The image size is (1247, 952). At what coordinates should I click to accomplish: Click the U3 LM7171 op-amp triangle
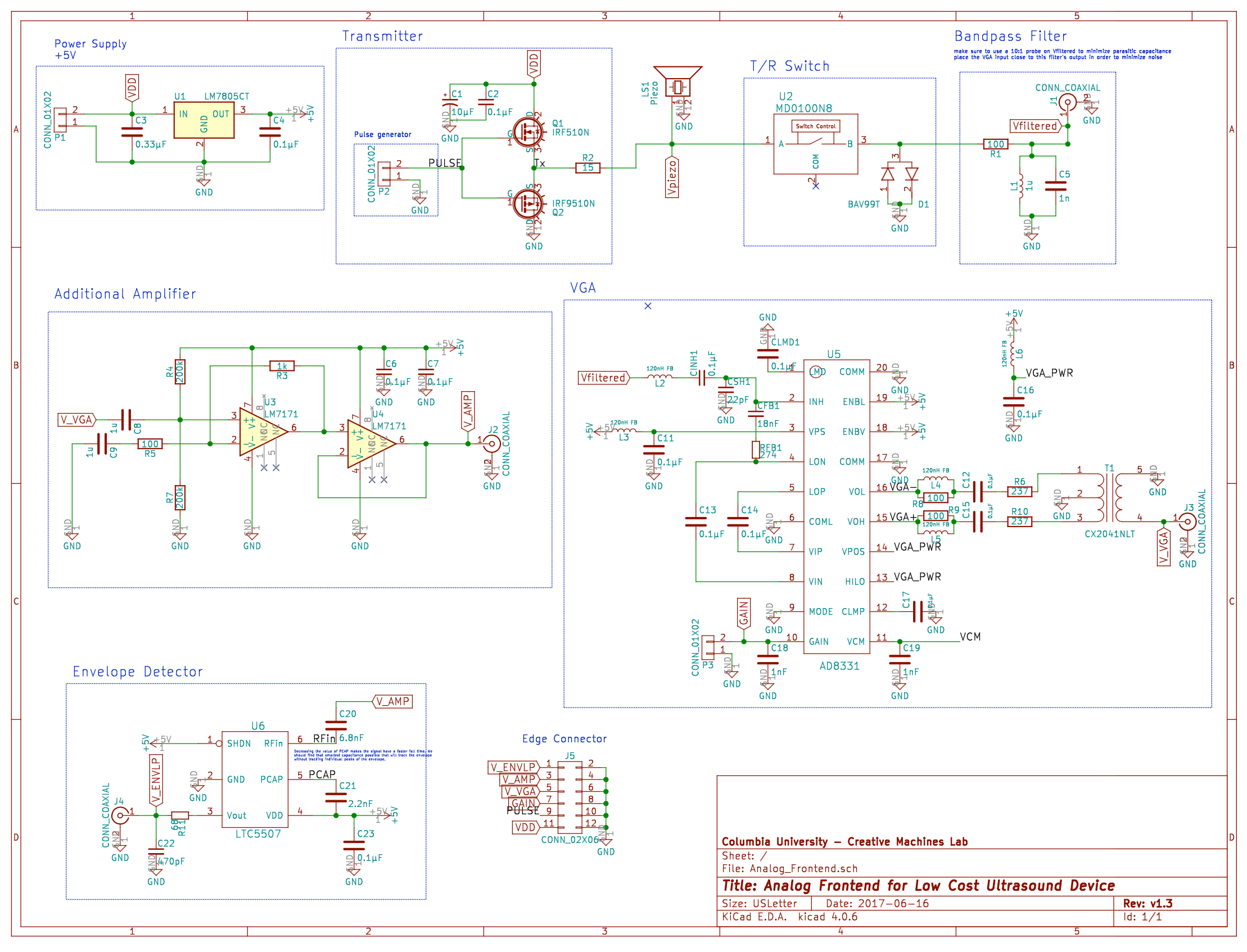point(264,432)
